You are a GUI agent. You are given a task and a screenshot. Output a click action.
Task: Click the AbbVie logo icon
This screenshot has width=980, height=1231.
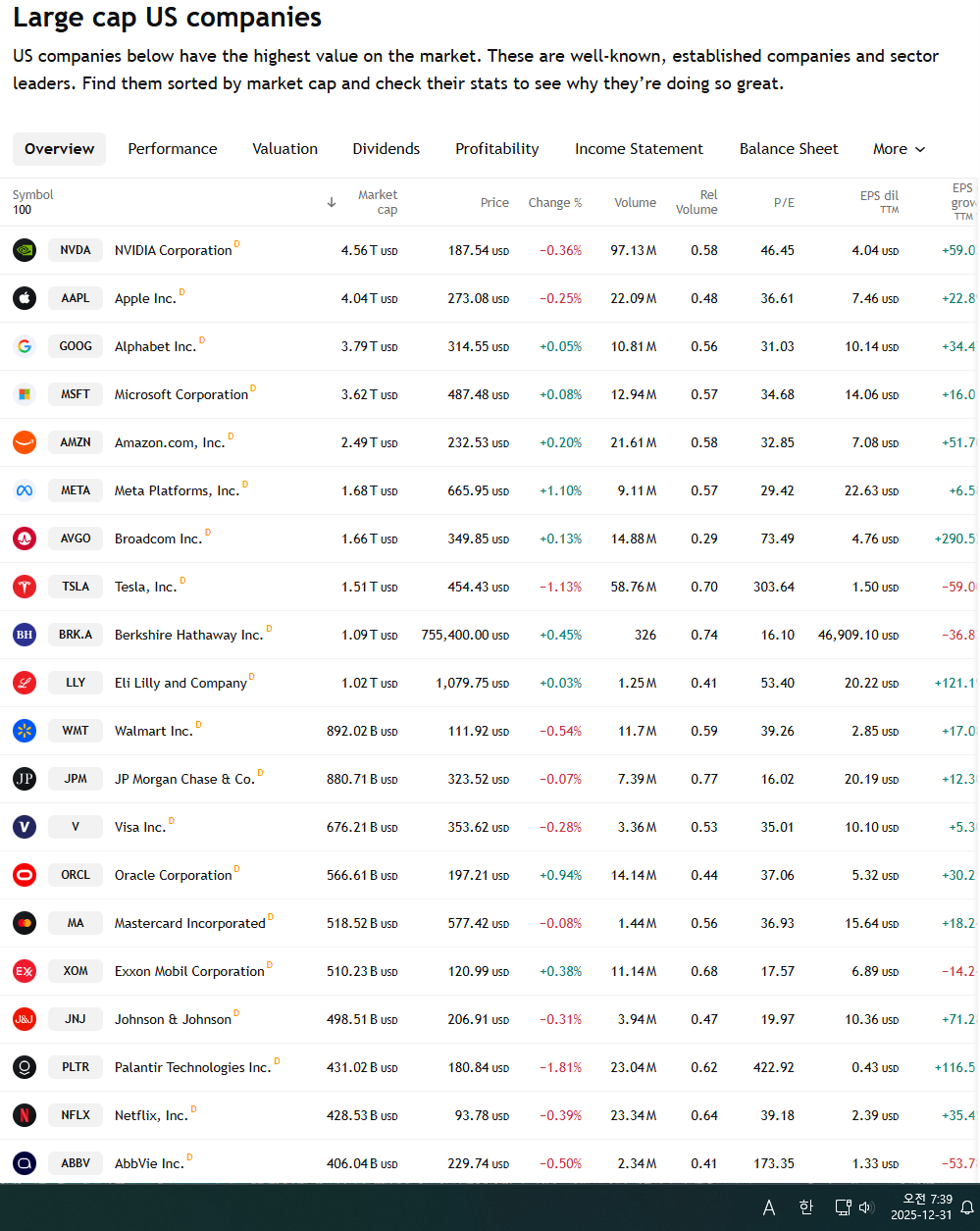pyautogui.click(x=25, y=1163)
